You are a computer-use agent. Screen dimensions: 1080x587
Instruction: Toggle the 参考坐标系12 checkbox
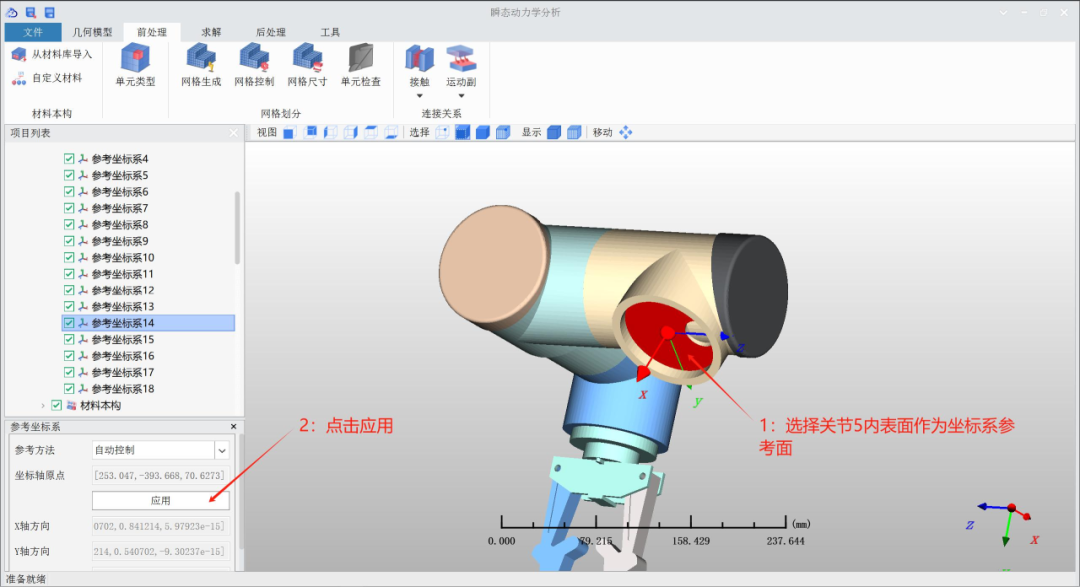69,290
